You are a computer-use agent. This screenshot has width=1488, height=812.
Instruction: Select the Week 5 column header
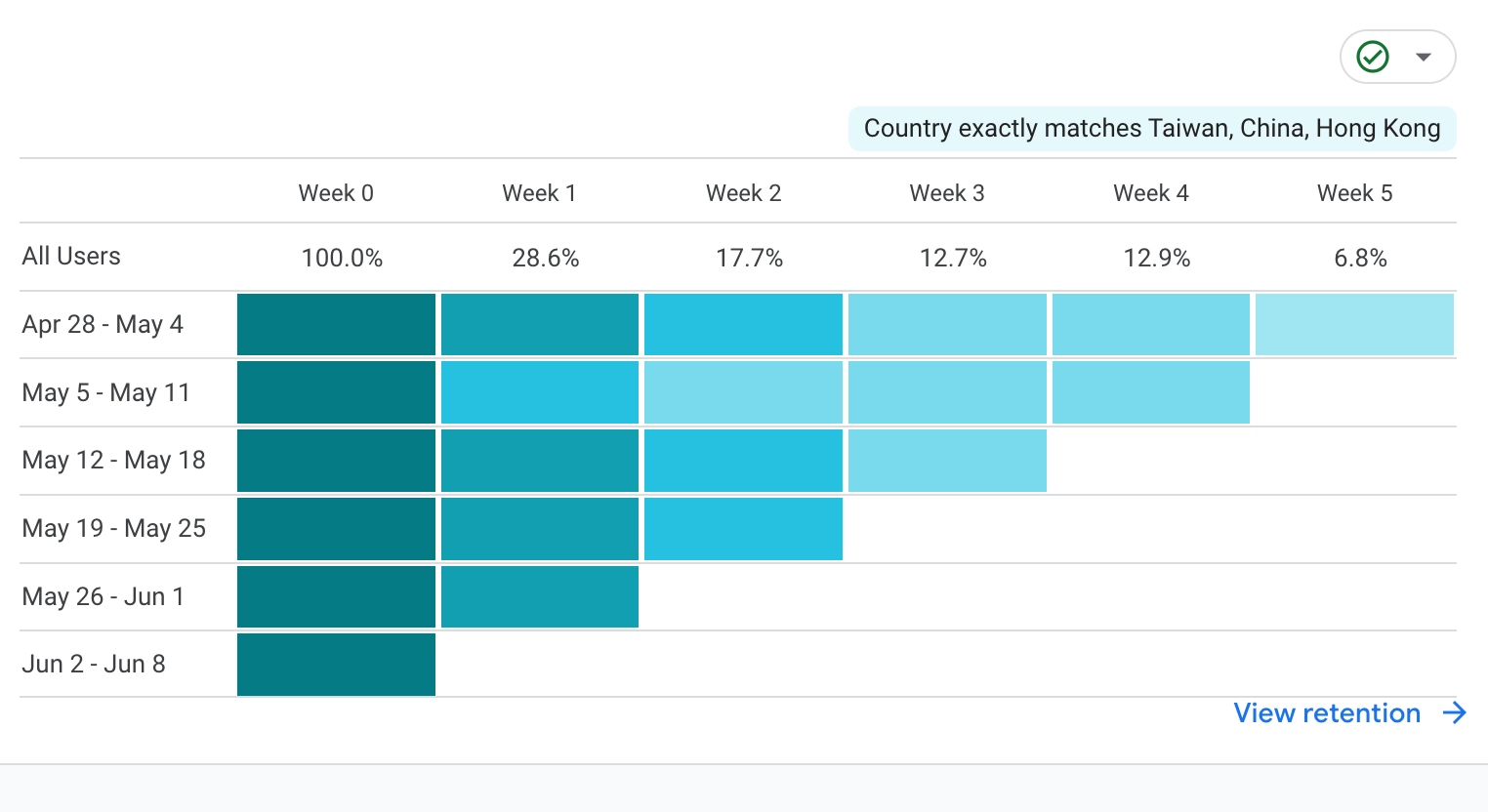coord(1354,193)
